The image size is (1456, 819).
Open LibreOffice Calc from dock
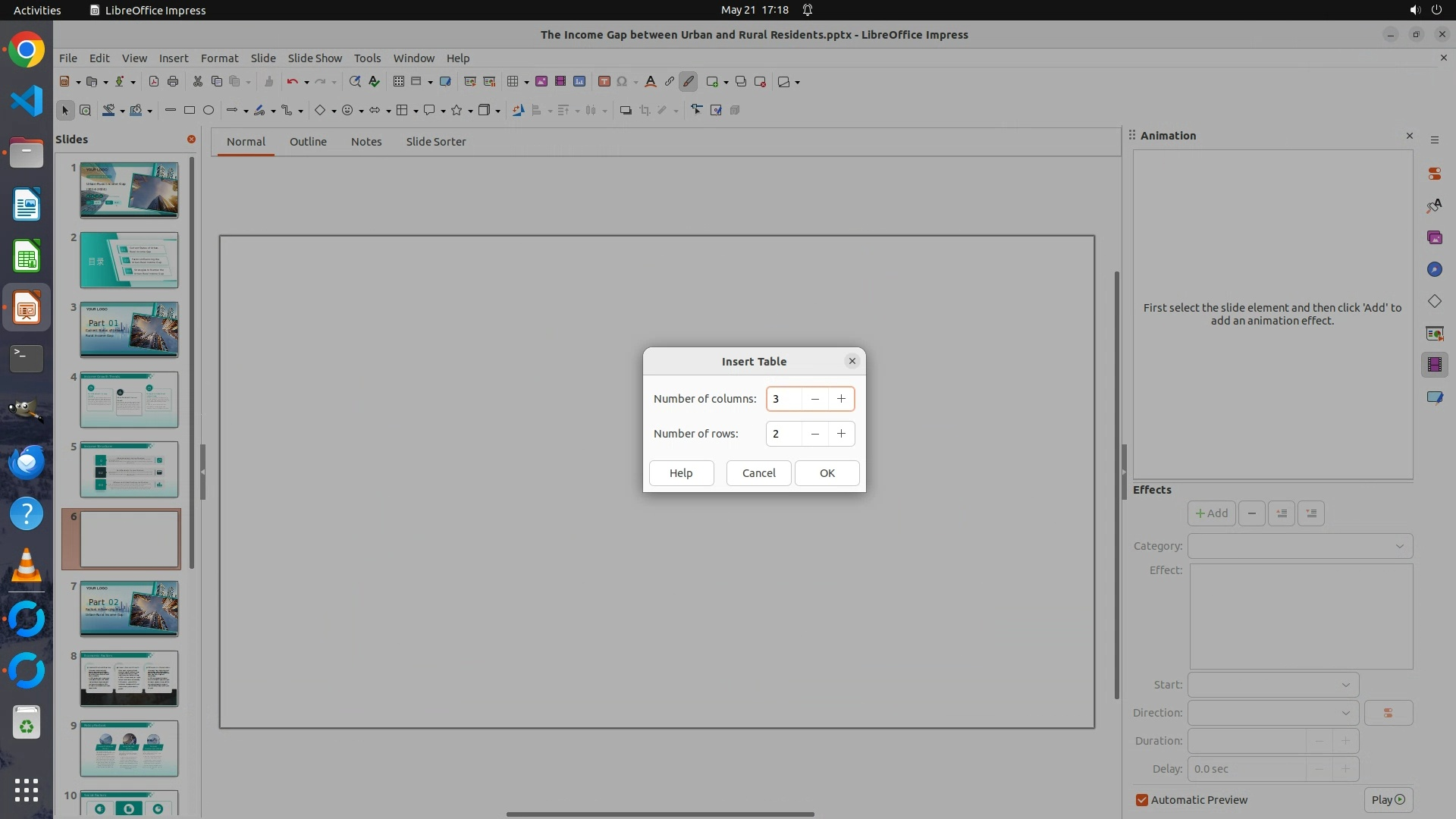[x=27, y=256]
